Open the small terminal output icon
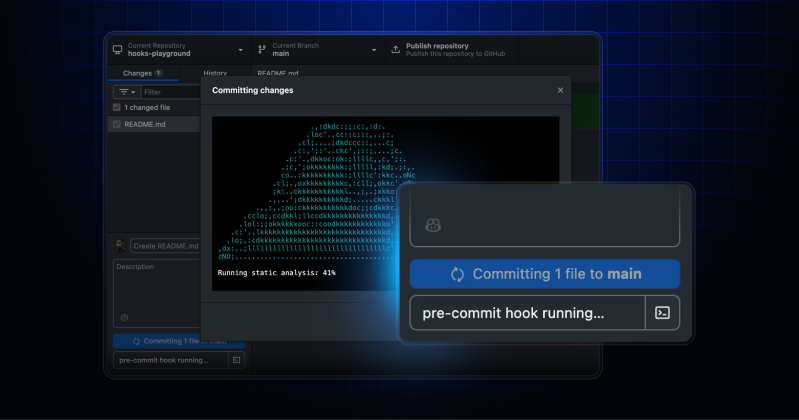This screenshot has height=420, width=799. [236, 360]
